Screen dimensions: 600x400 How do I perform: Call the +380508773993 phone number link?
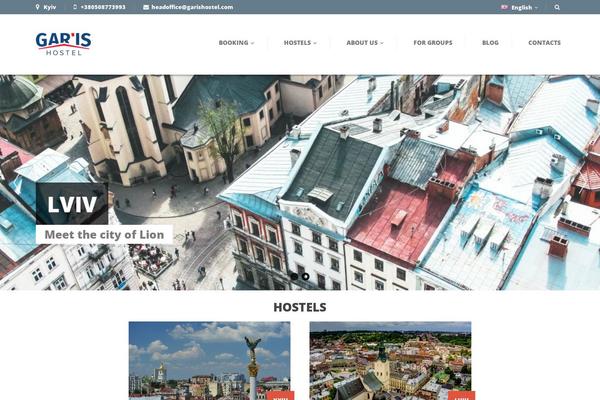[x=103, y=7]
